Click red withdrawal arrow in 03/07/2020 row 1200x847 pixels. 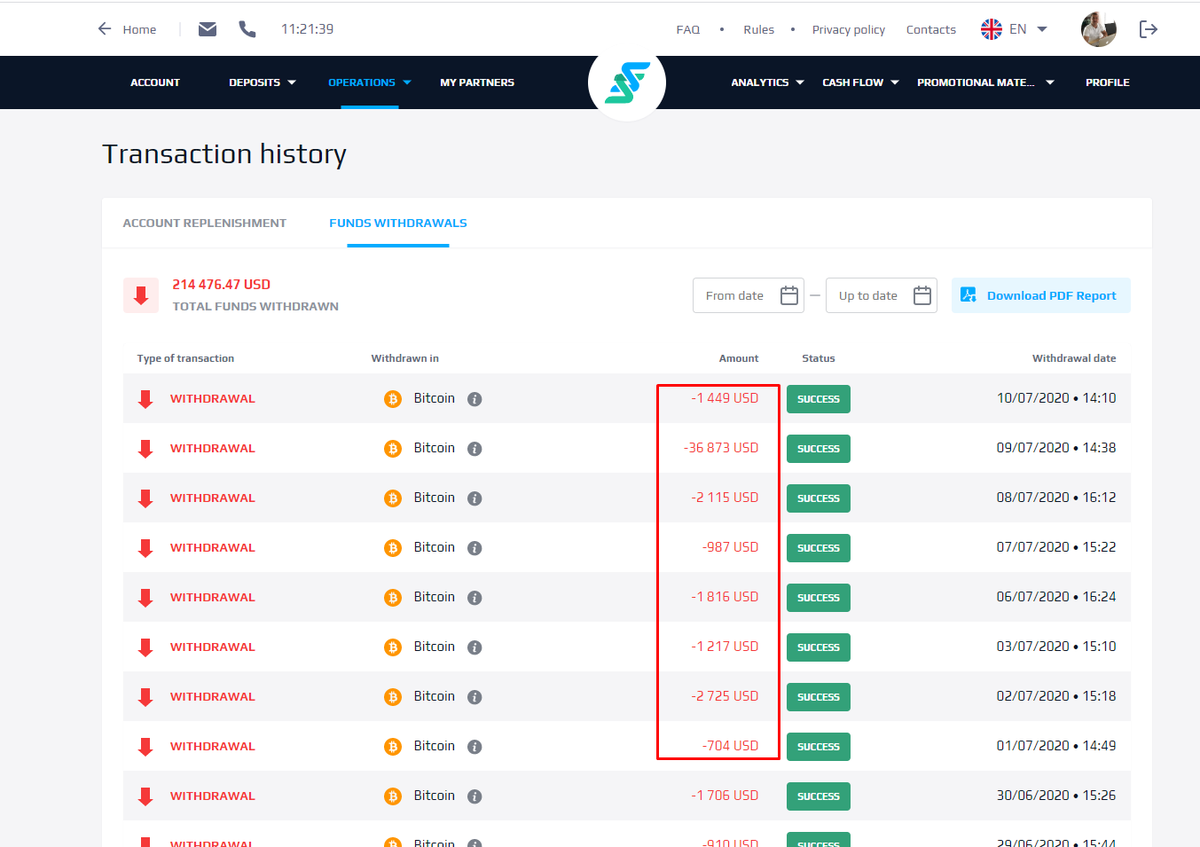[145, 647]
